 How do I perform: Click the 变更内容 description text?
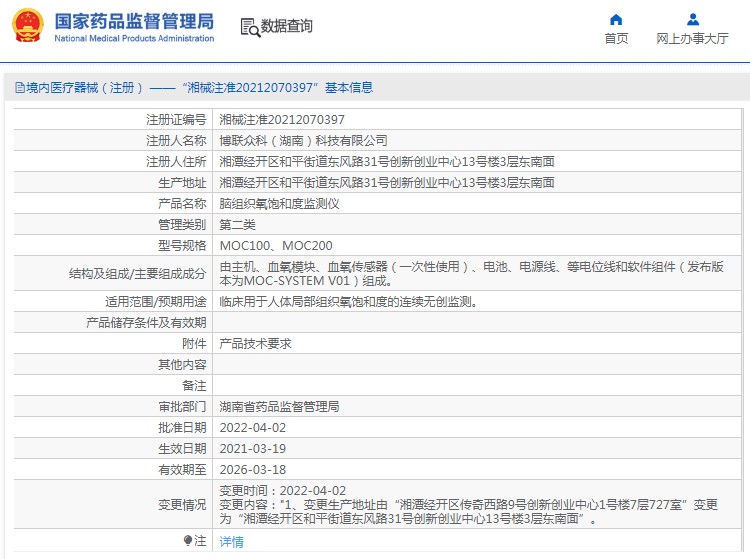pos(469,512)
